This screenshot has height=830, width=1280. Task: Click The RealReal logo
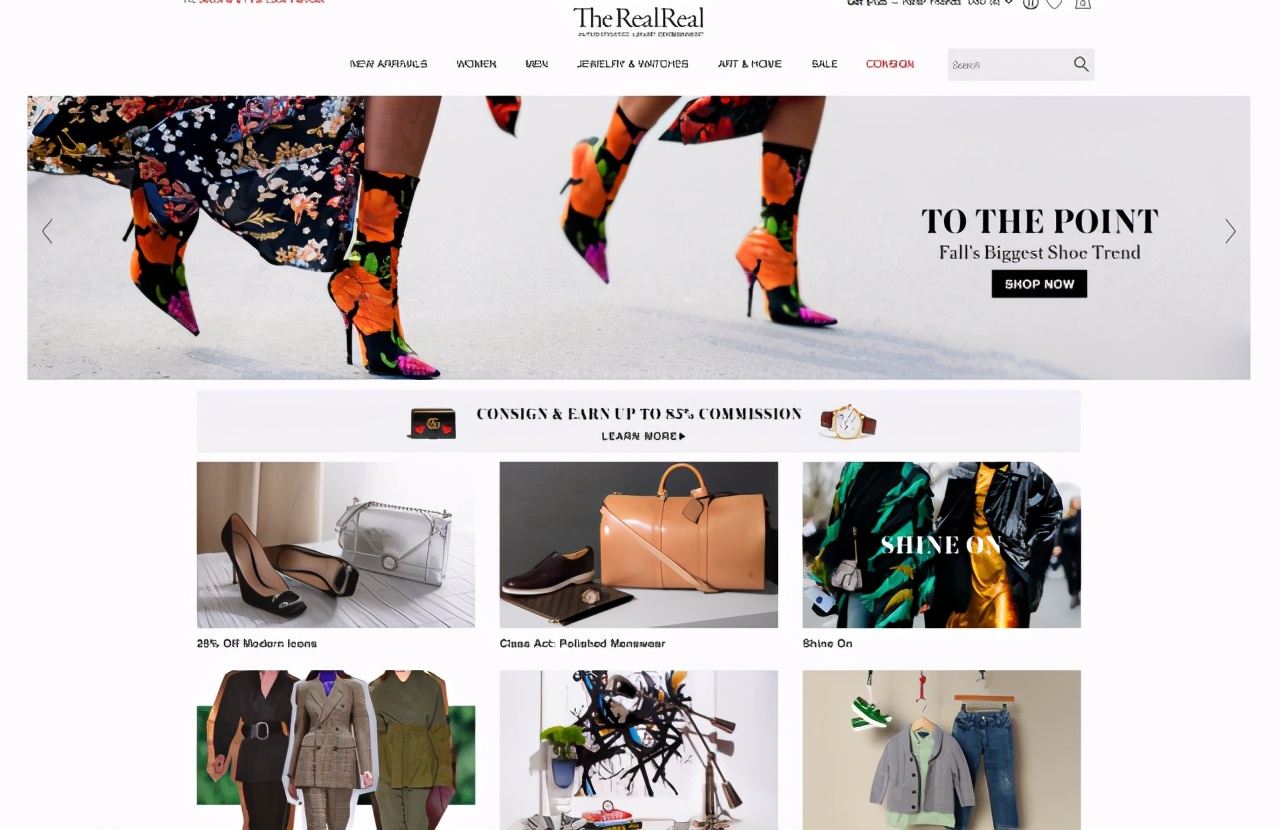639,21
